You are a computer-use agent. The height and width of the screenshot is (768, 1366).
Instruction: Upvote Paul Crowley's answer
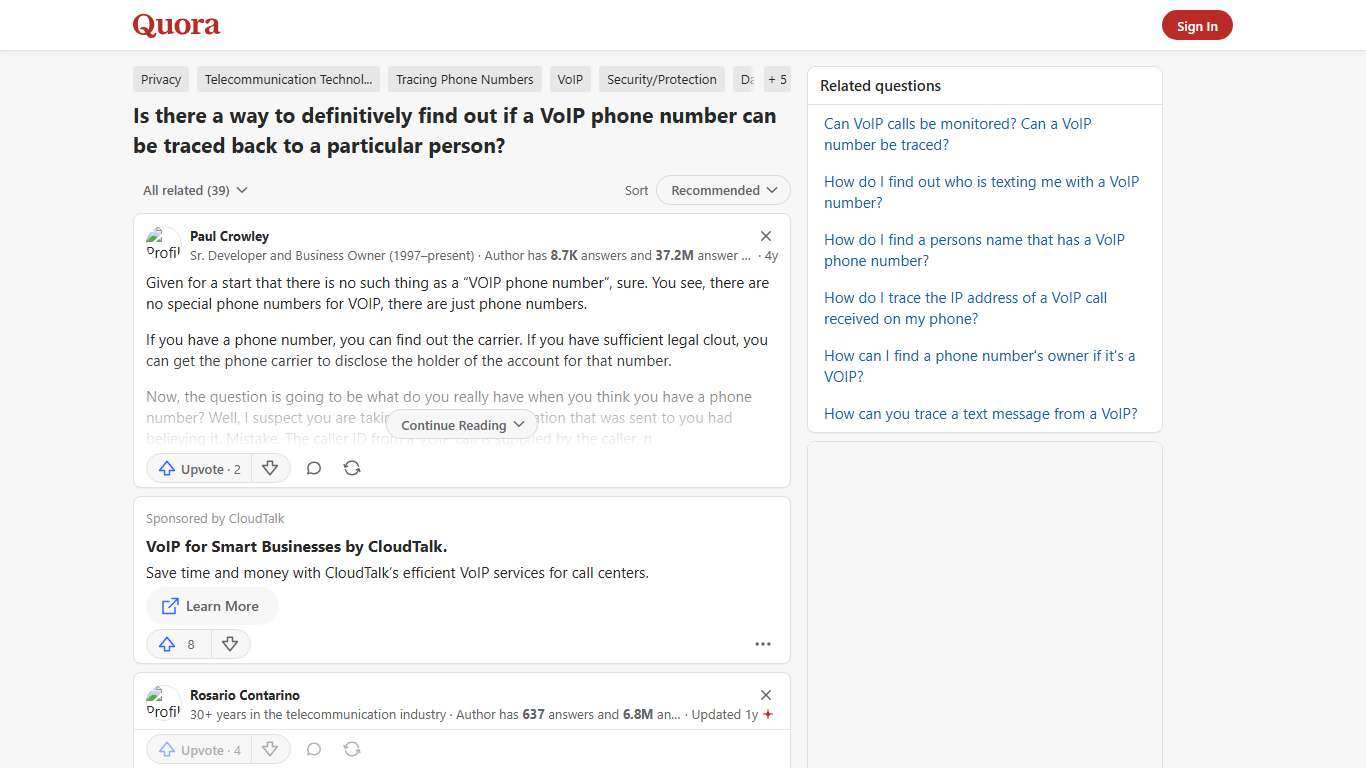pyautogui.click(x=198, y=468)
